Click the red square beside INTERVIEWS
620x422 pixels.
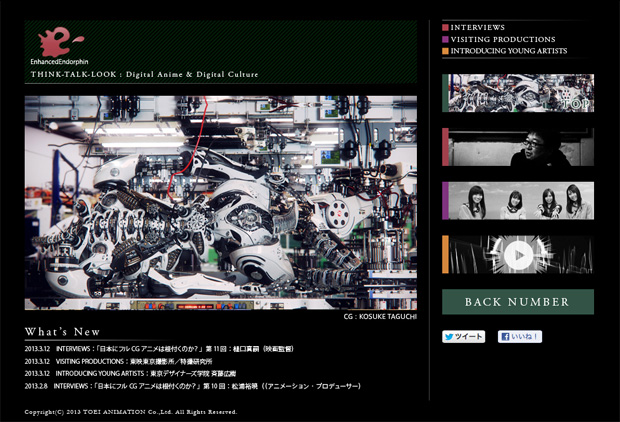(445, 27)
